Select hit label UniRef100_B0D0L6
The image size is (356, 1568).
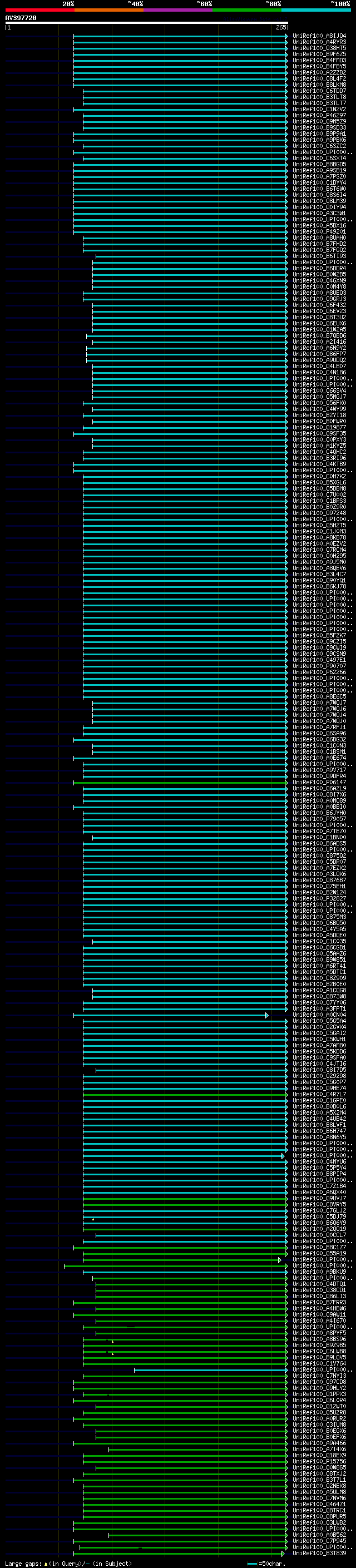point(319,1106)
